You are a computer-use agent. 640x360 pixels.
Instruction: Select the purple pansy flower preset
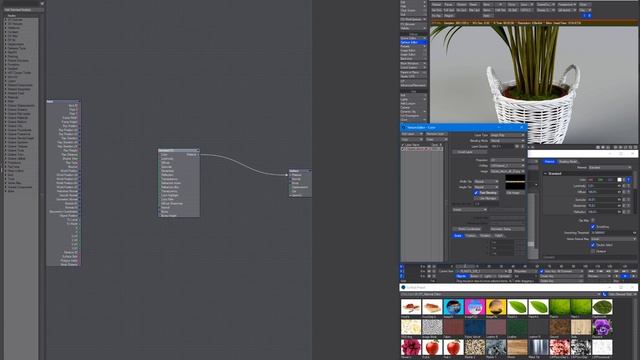602,327
